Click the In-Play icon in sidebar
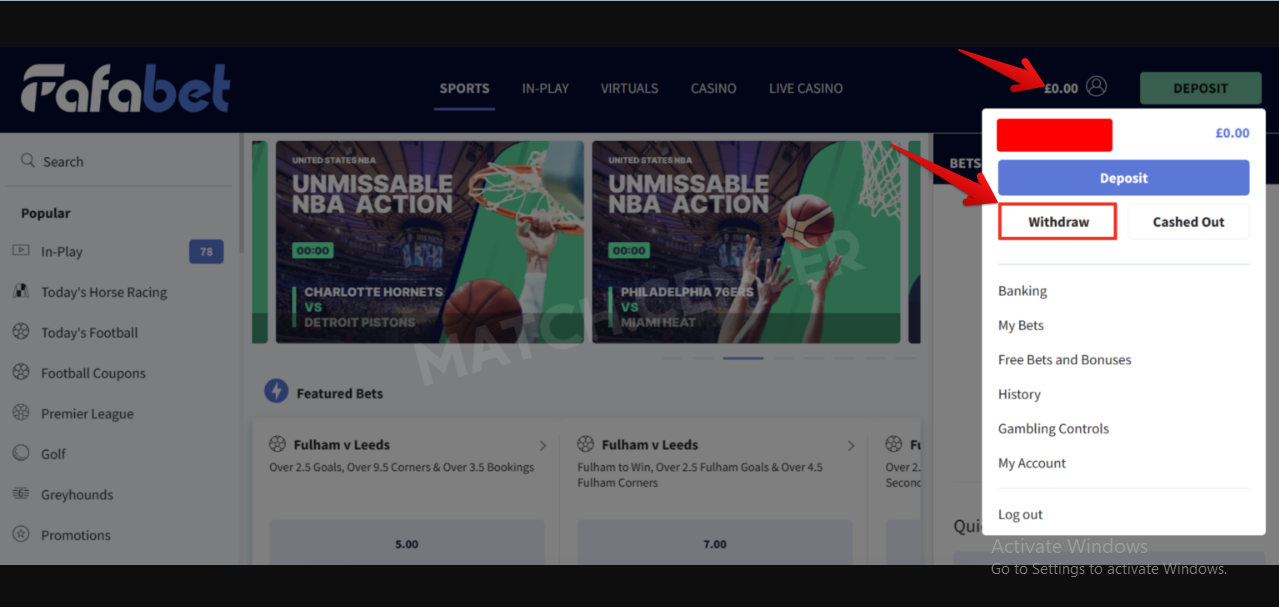This screenshot has width=1279, height=607. (21, 251)
